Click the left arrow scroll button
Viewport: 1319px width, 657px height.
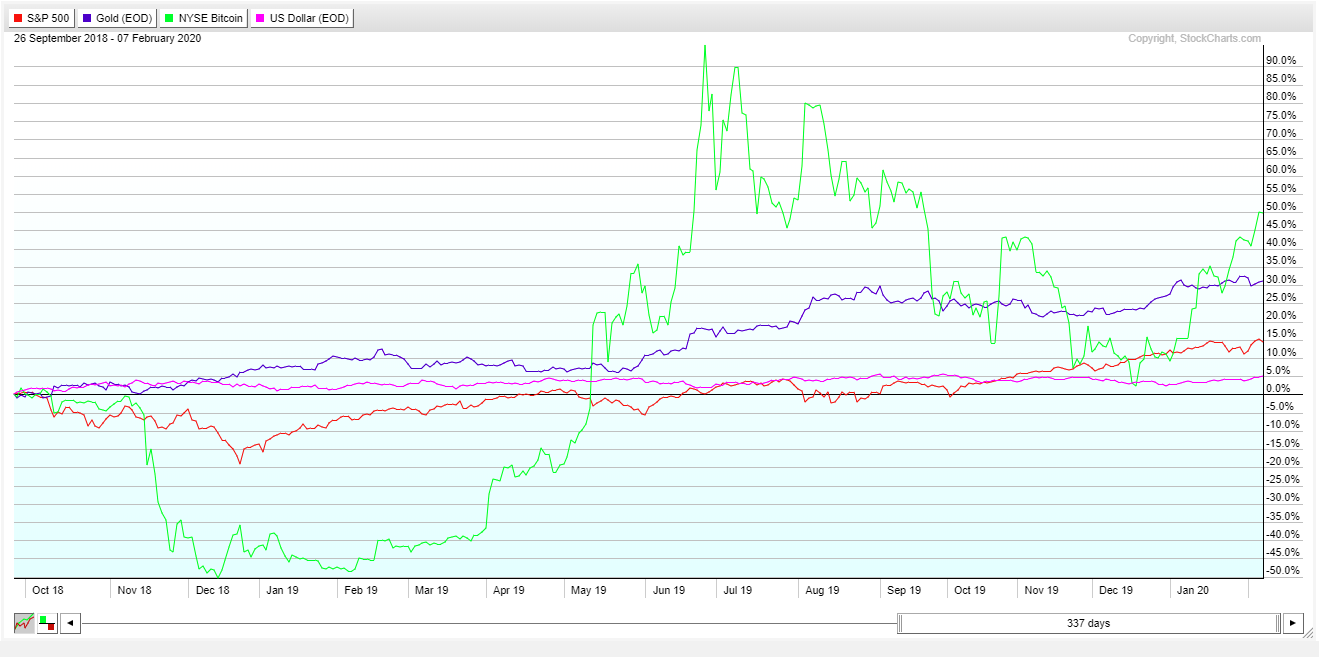(71, 623)
